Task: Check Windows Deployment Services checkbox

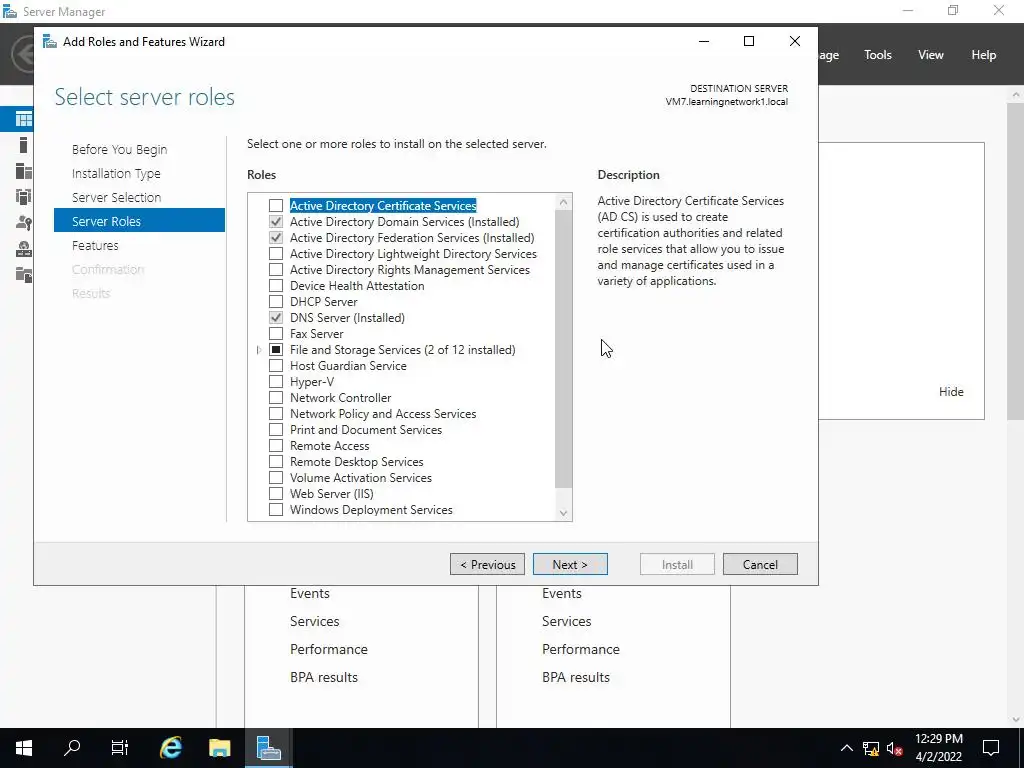Action: (x=276, y=510)
